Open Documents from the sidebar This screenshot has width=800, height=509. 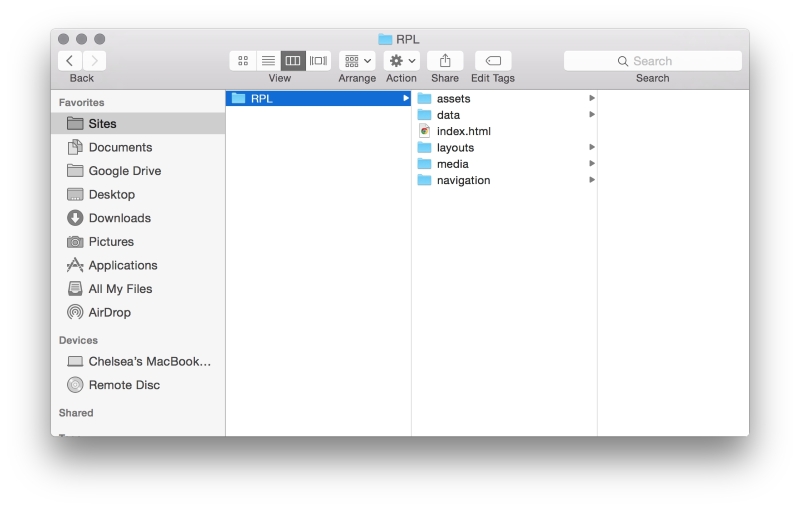click(138, 147)
